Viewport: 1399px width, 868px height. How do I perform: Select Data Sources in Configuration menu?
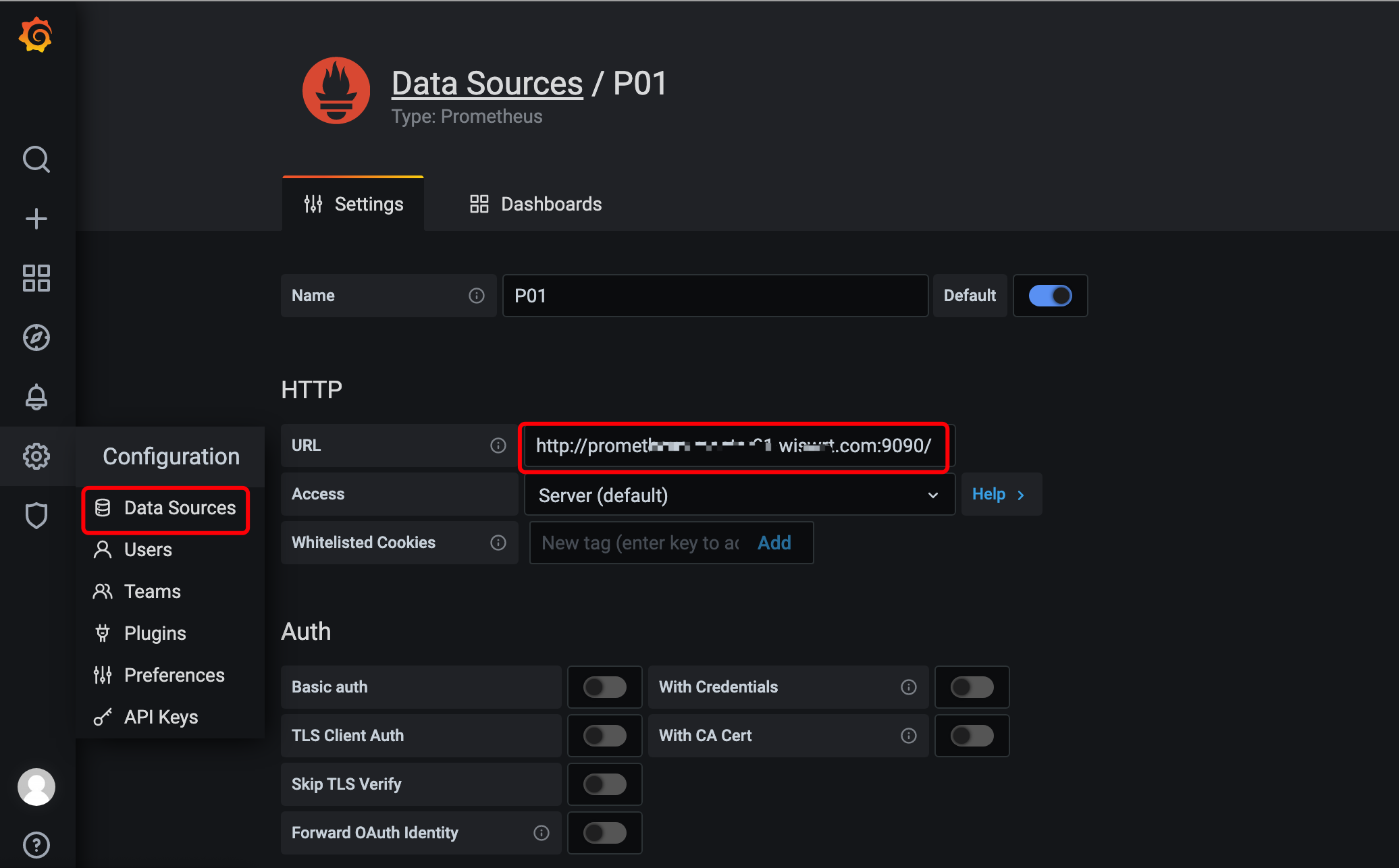click(165, 508)
